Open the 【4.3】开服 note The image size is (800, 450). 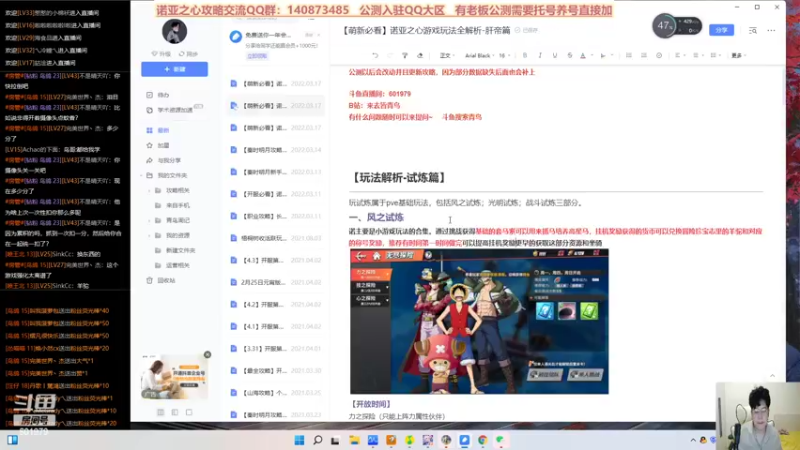tap(276, 260)
